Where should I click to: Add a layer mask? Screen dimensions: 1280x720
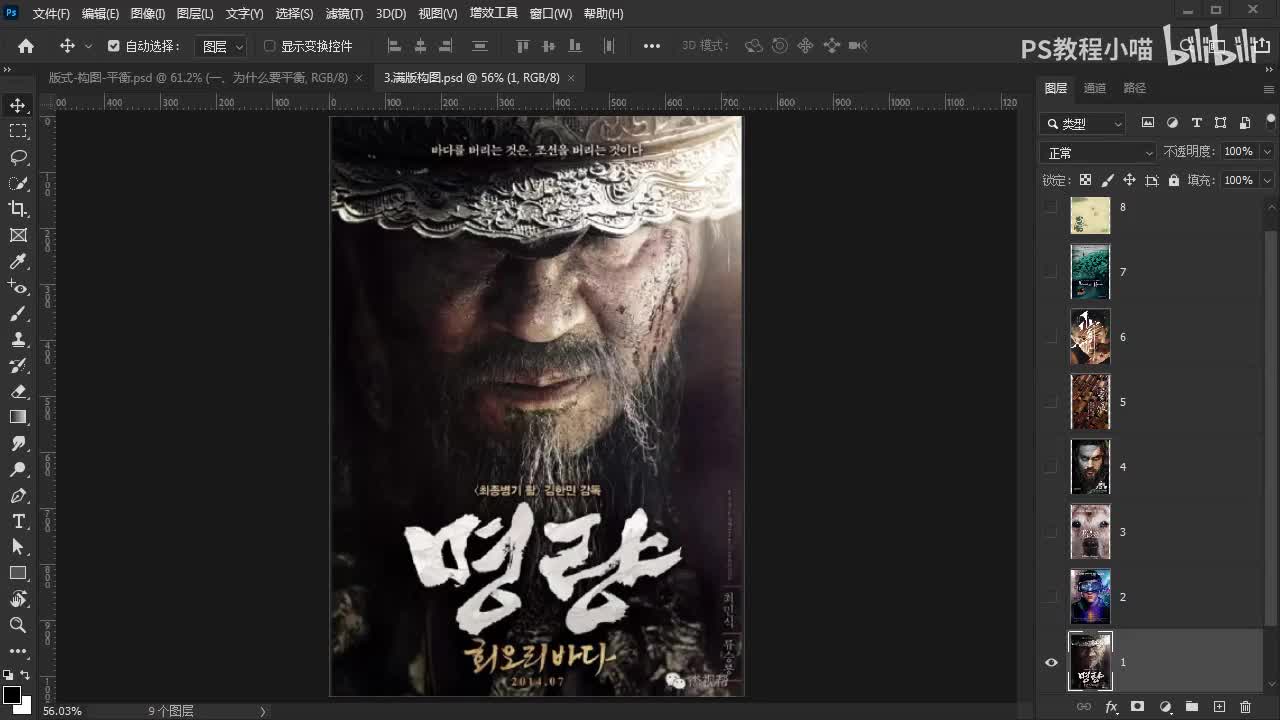(x=1137, y=707)
